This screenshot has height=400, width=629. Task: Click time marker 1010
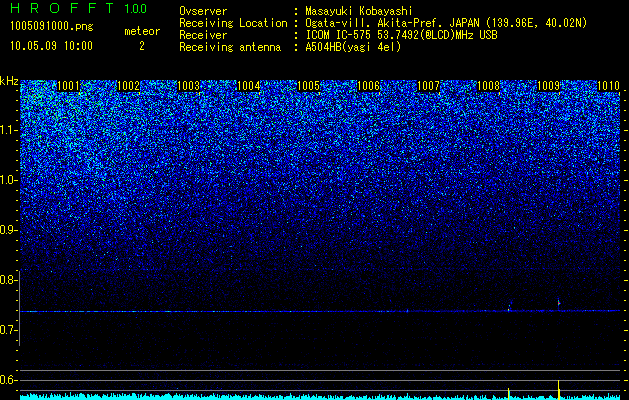[x=608, y=86]
